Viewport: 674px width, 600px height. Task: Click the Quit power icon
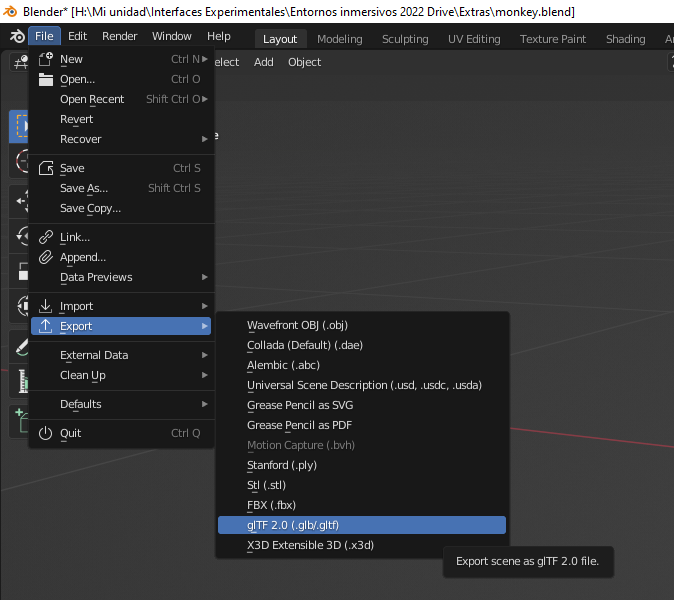(46, 433)
